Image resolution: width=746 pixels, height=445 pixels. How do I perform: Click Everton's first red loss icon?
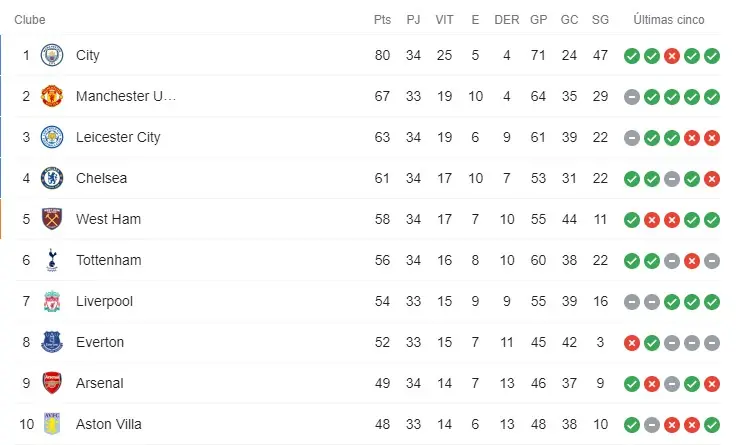[x=632, y=343]
